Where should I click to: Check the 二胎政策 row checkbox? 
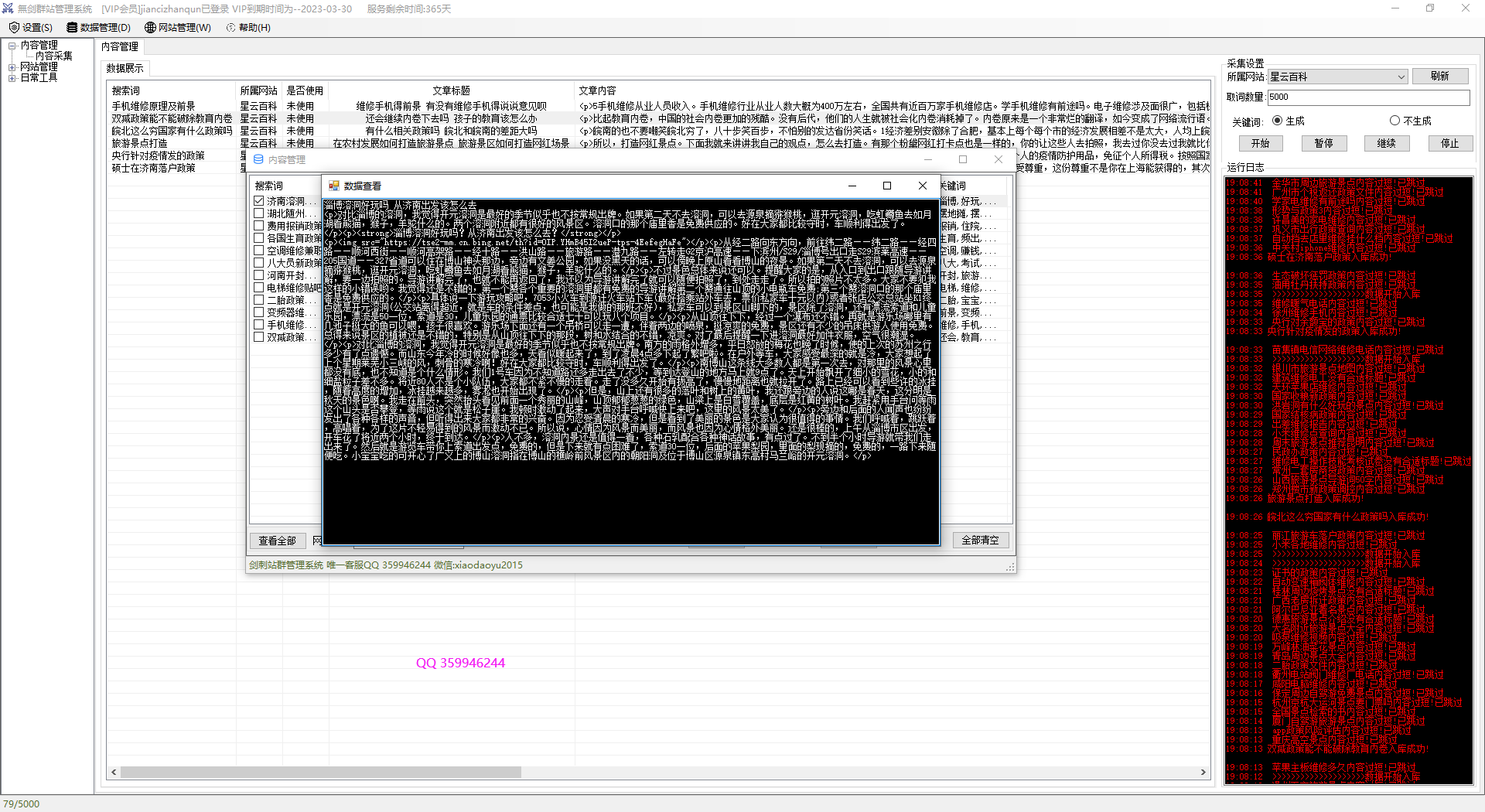[x=259, y=300]
